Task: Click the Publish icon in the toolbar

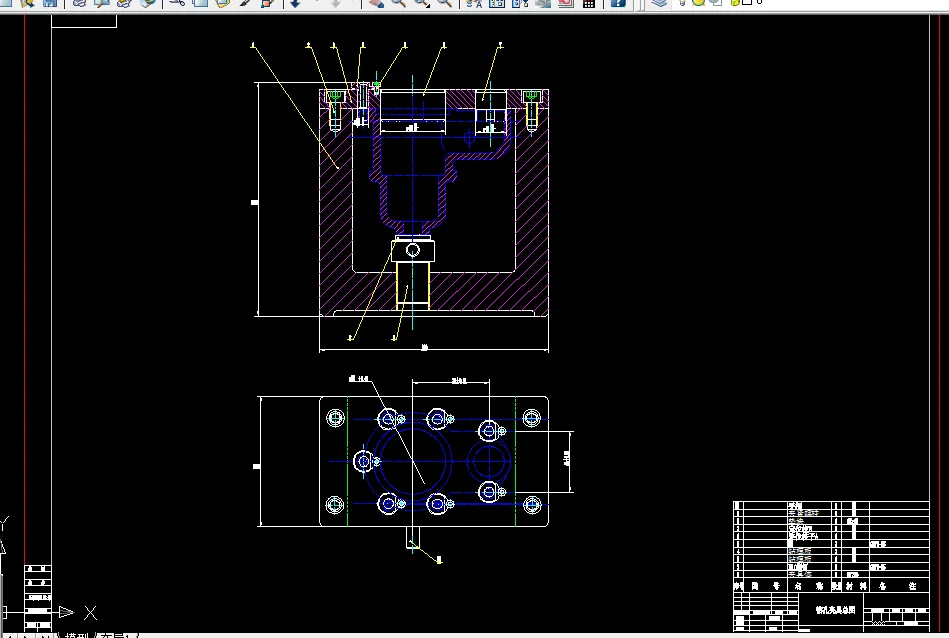Action: [x=124, y=2]
